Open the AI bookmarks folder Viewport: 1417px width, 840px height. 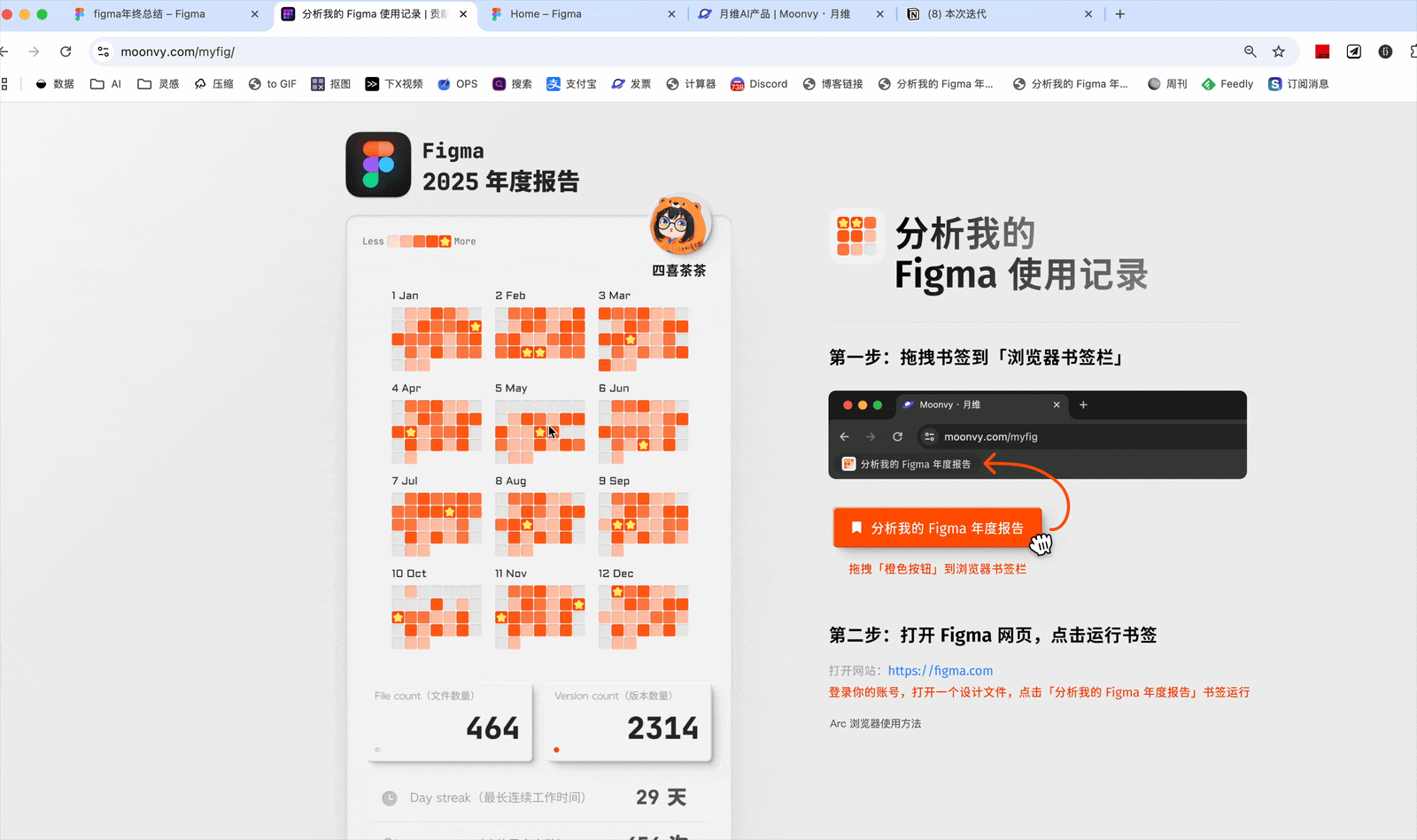pyautogui.click(x=105, y=84)
